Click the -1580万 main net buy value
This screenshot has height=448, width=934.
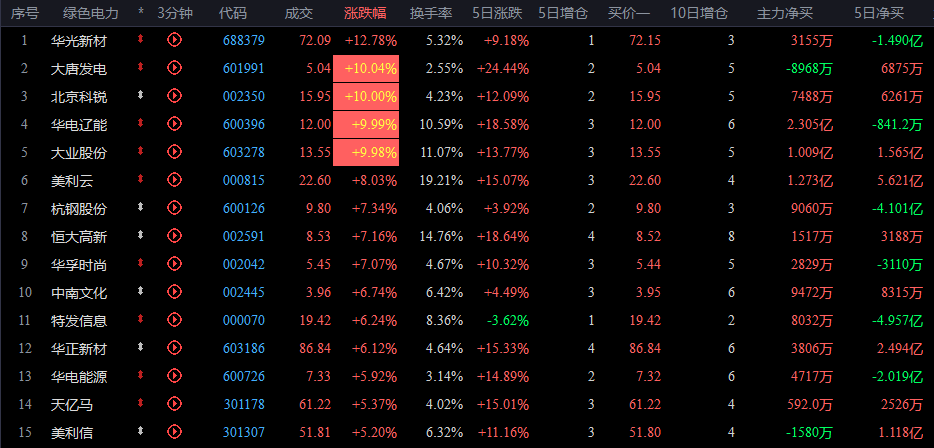coord(808,433)
